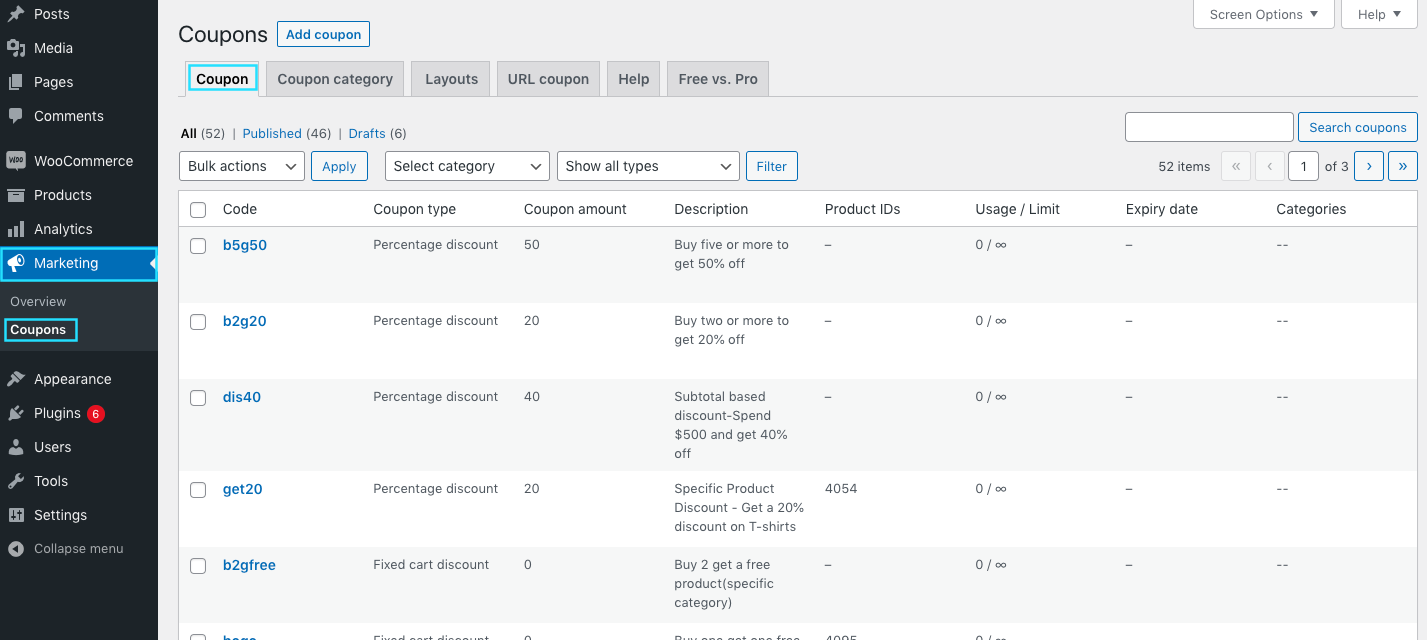Click the Tools wrench icon
Screen dimensions: 1427x640
[x=16, y=481]
